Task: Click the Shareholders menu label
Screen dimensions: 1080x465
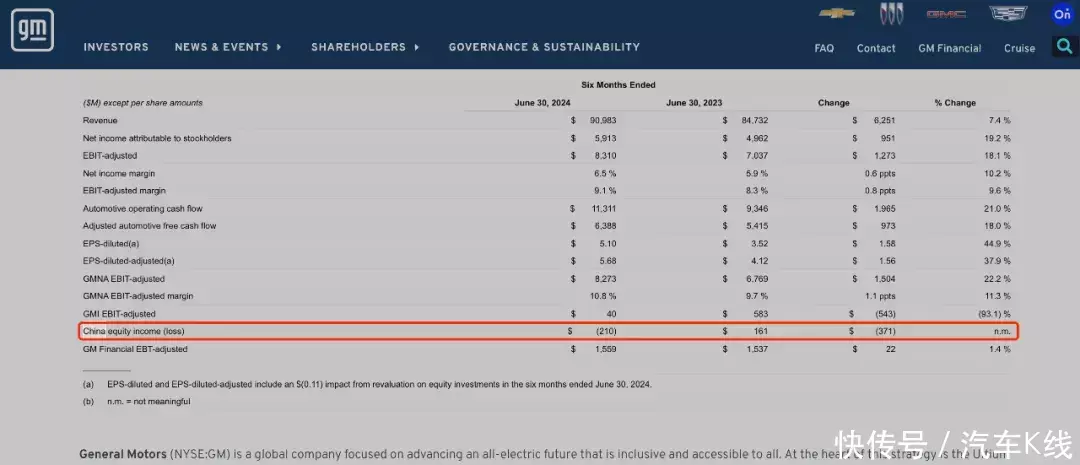Action: click(358, 47)
